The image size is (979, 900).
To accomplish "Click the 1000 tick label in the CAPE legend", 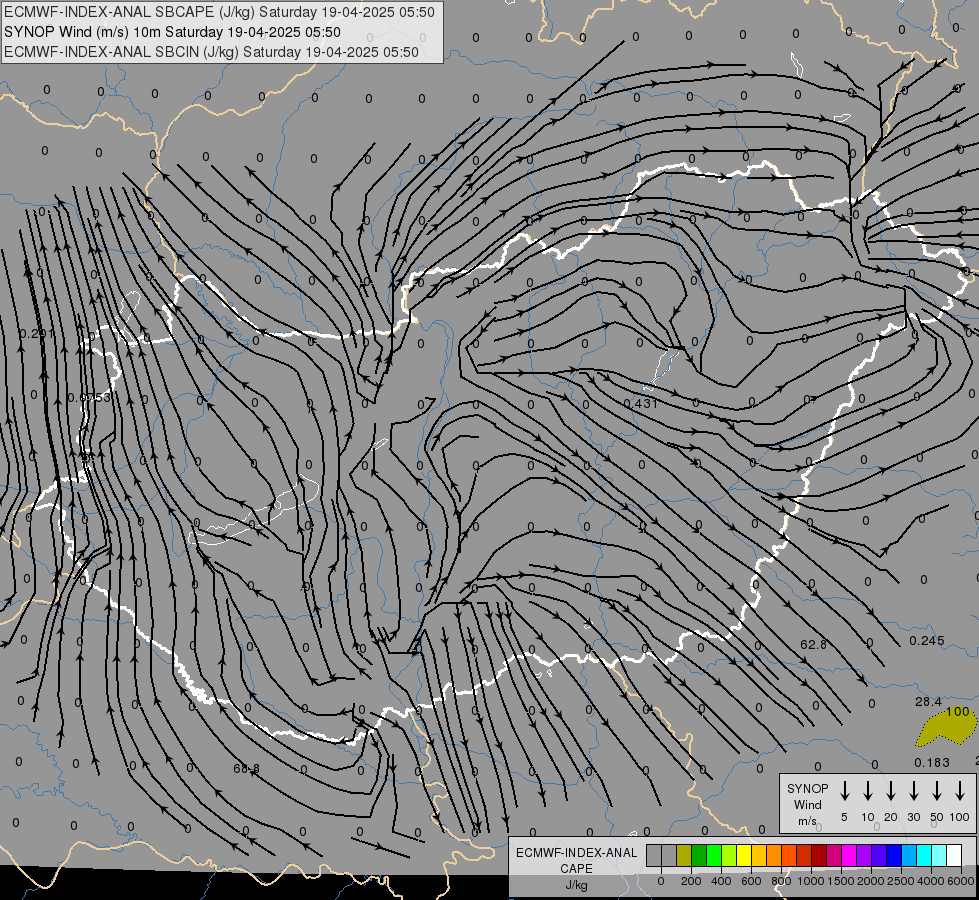I will tap(811, 881).
